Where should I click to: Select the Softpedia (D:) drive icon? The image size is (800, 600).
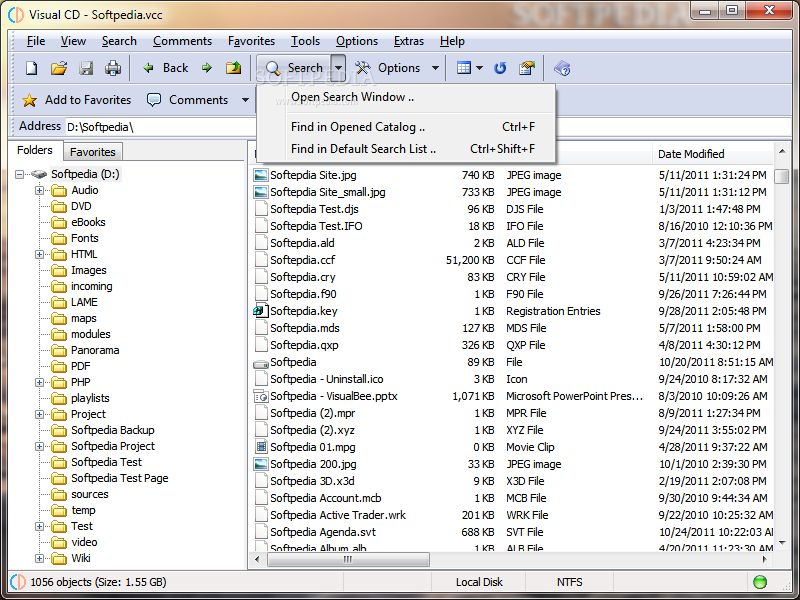pos(39,174)
